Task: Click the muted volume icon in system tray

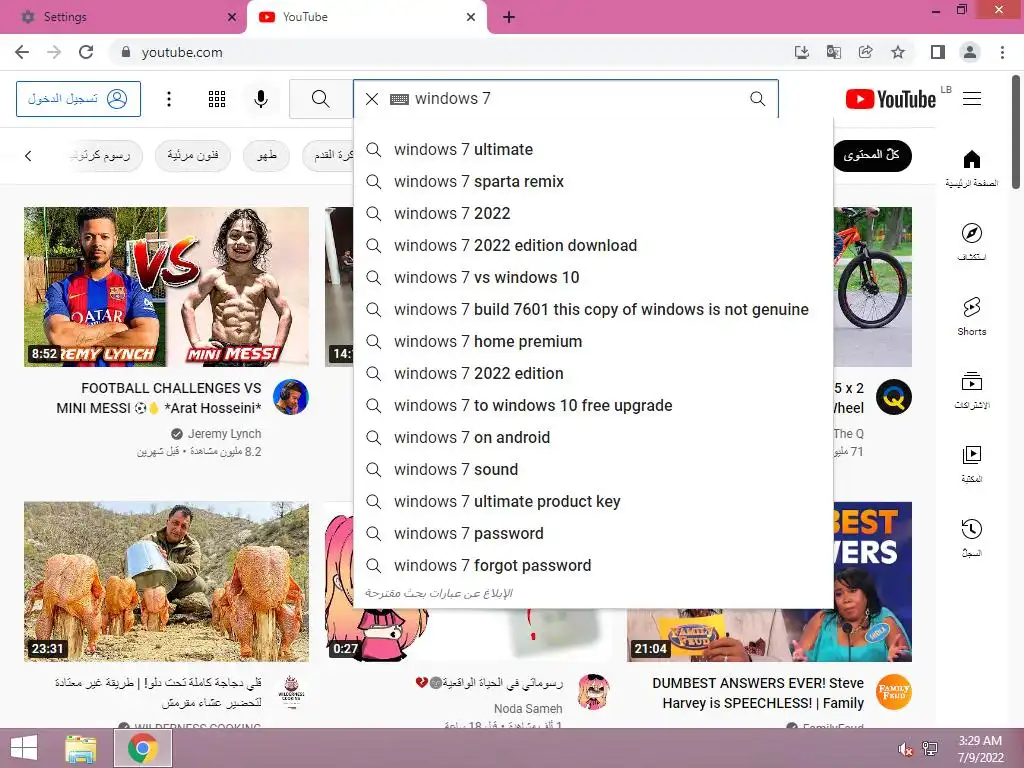Action: coord(906,749)
